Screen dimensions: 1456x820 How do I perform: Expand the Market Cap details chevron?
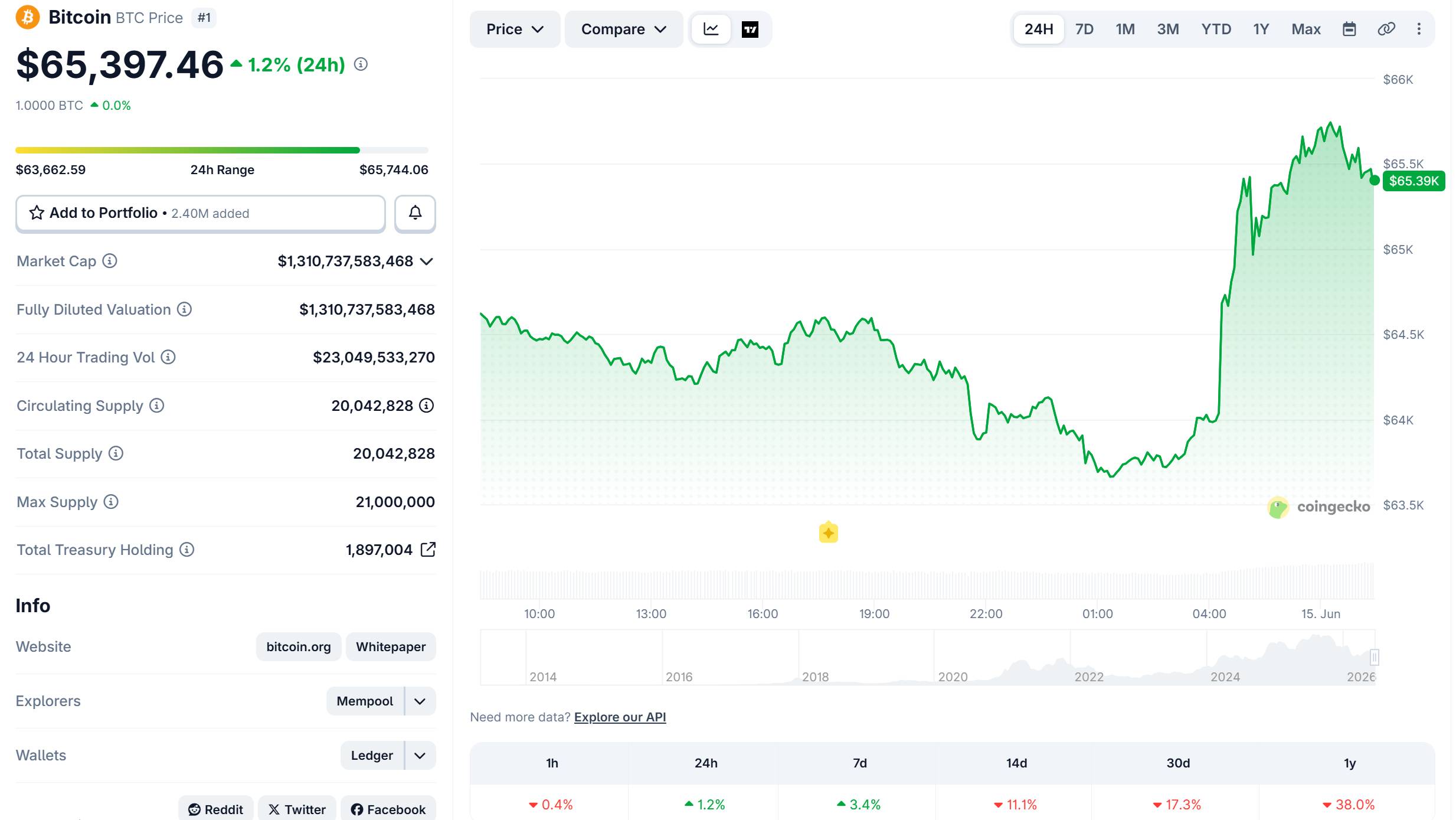pos(427,261)
